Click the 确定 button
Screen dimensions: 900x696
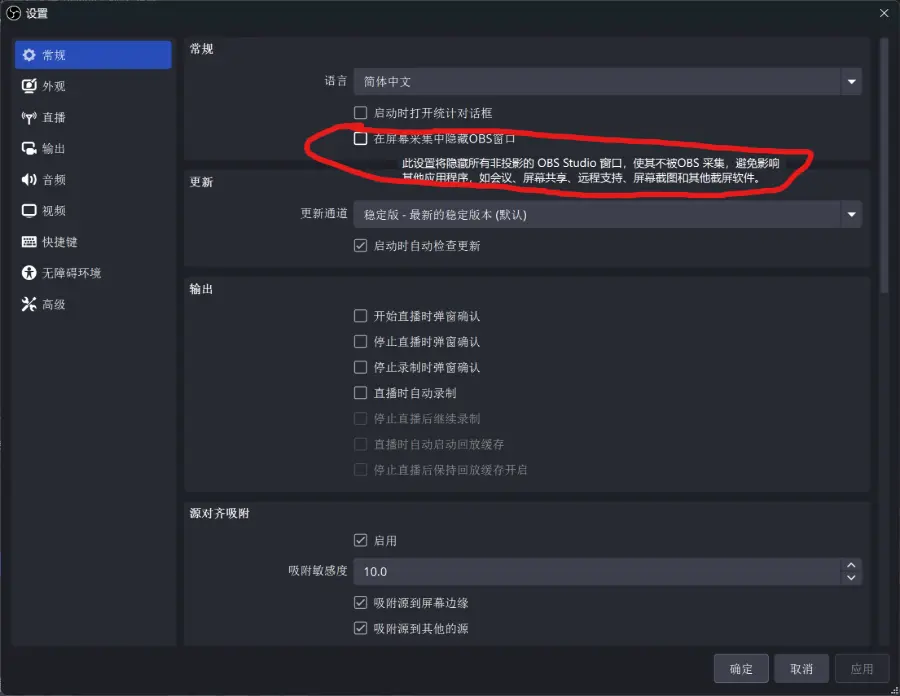click(741, 668)
